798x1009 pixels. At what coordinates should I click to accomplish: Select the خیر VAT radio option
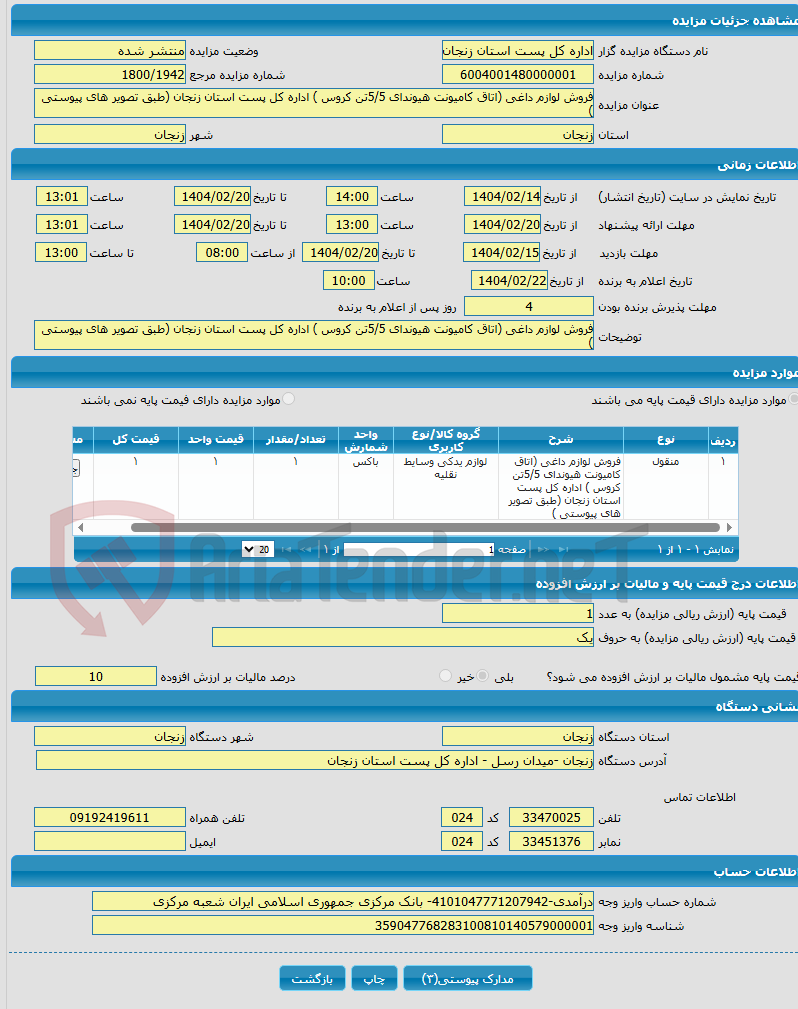(x=445, y=676)
